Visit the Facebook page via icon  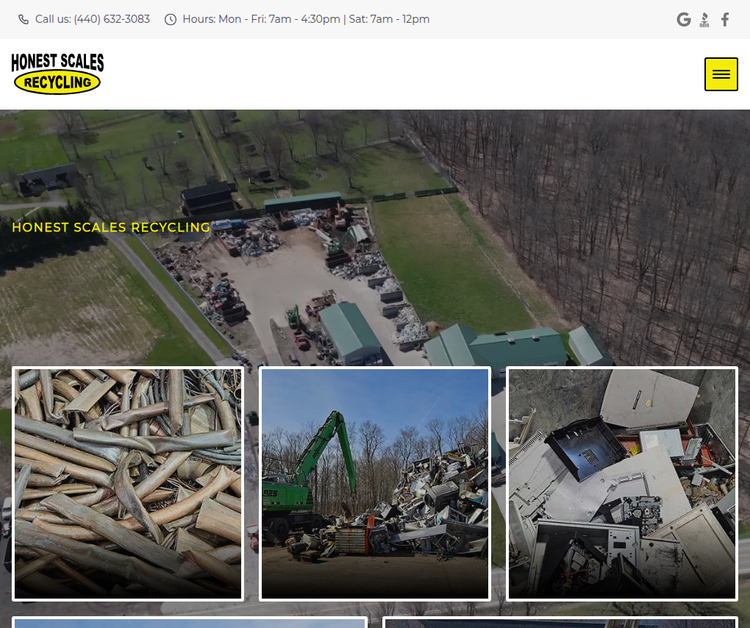coord(725,19)
